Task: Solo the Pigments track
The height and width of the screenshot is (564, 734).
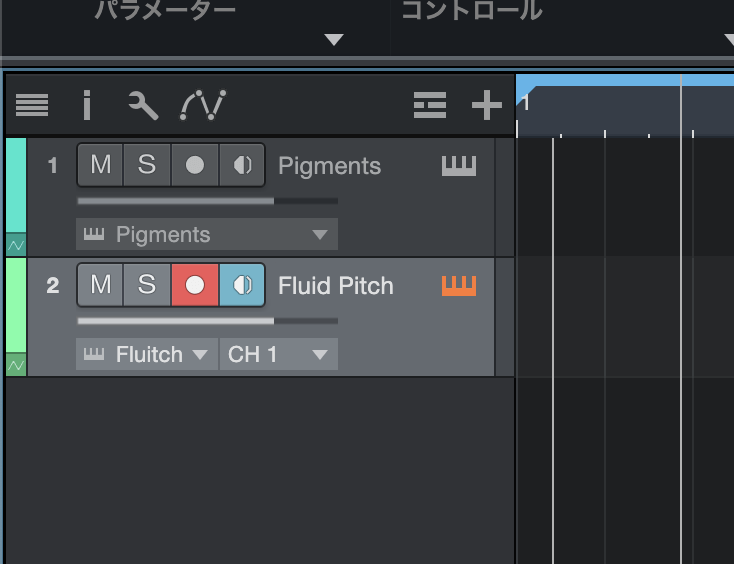Action: point(147,166)
